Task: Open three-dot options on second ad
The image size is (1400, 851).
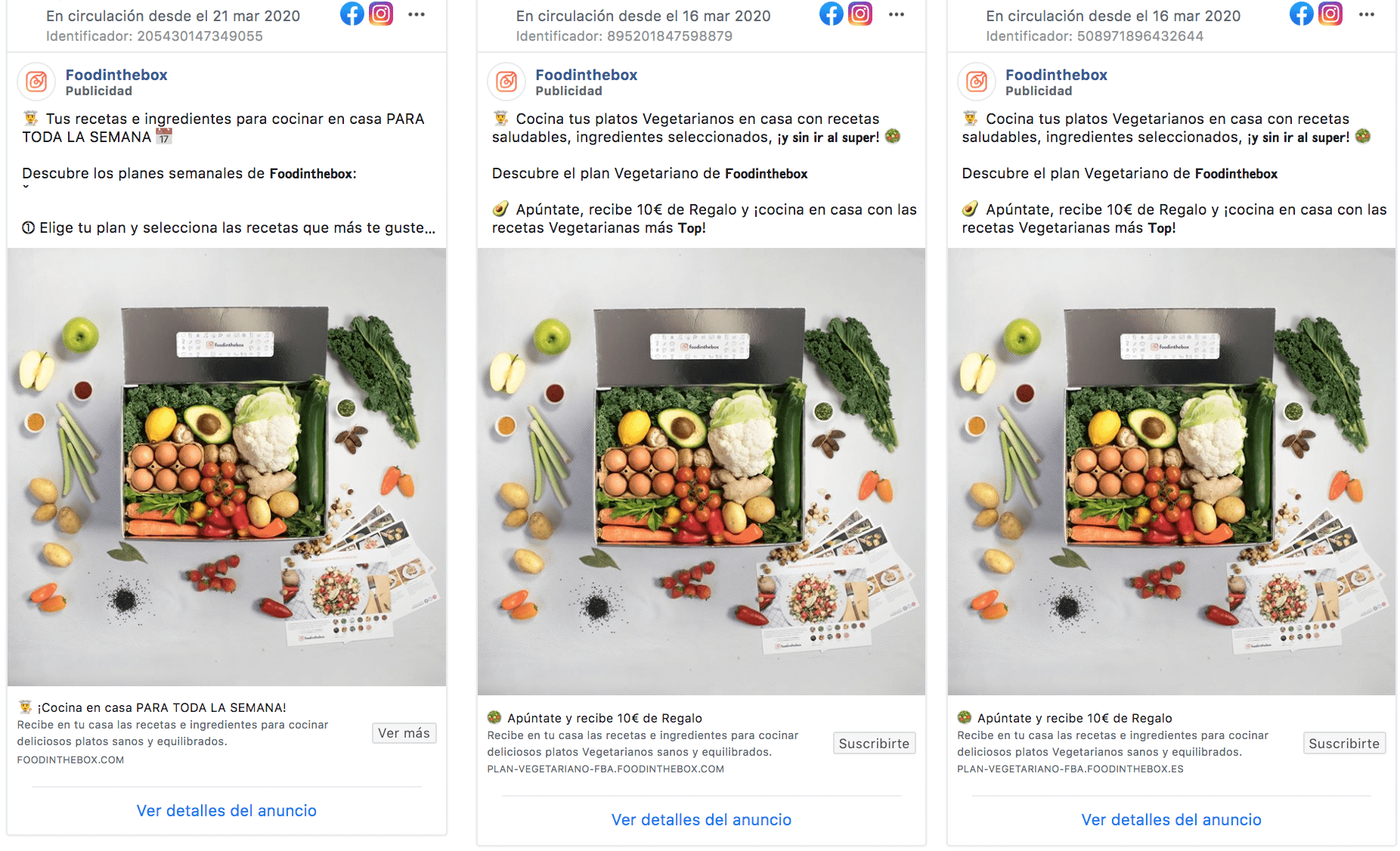Action: [897, 14]
